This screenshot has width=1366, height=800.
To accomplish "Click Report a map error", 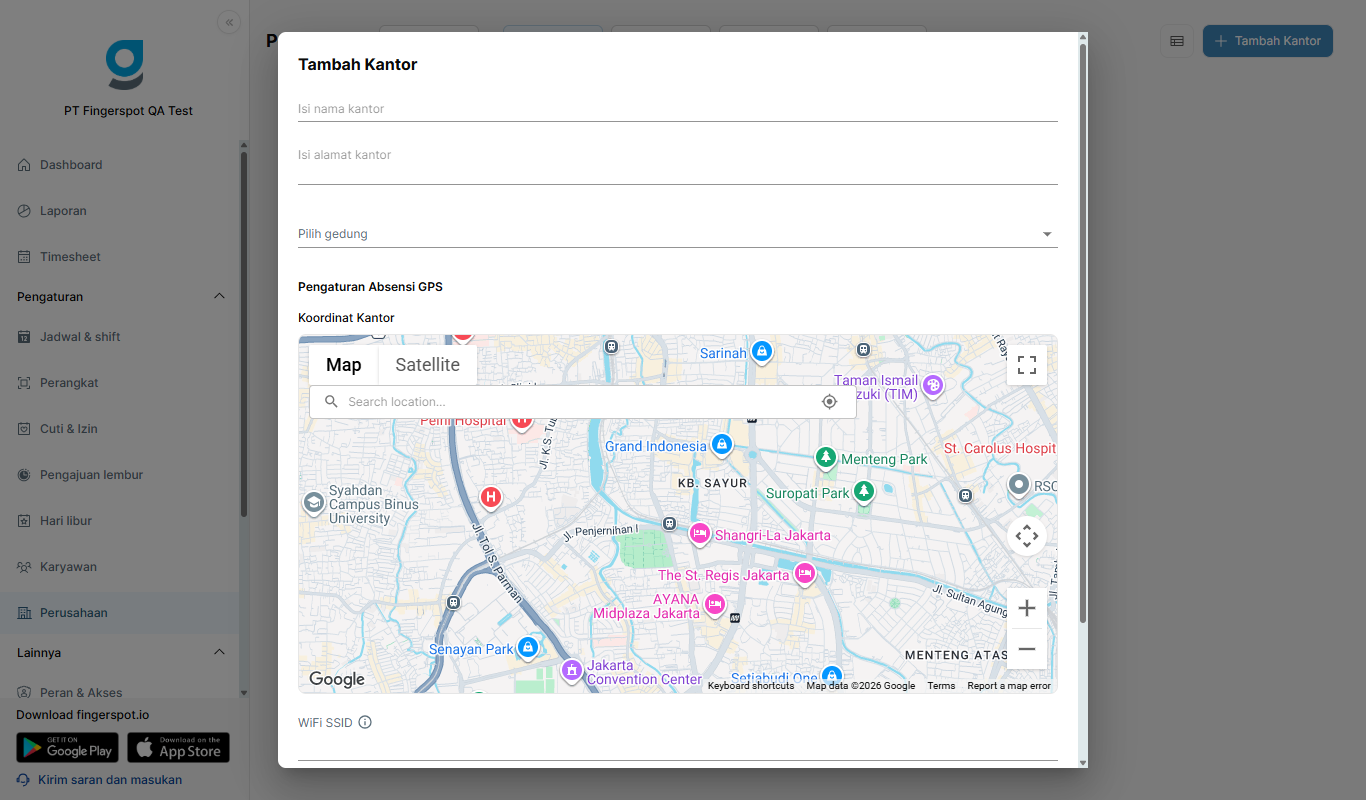I will pos(1009,686).
